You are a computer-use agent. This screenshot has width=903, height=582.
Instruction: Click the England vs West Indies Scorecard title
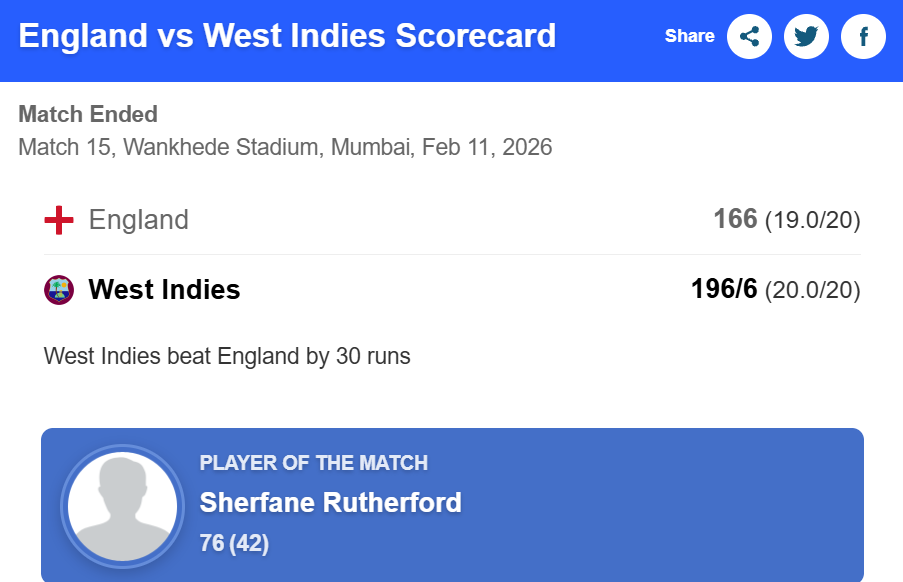pyautogui.click(x=287, y=36)
